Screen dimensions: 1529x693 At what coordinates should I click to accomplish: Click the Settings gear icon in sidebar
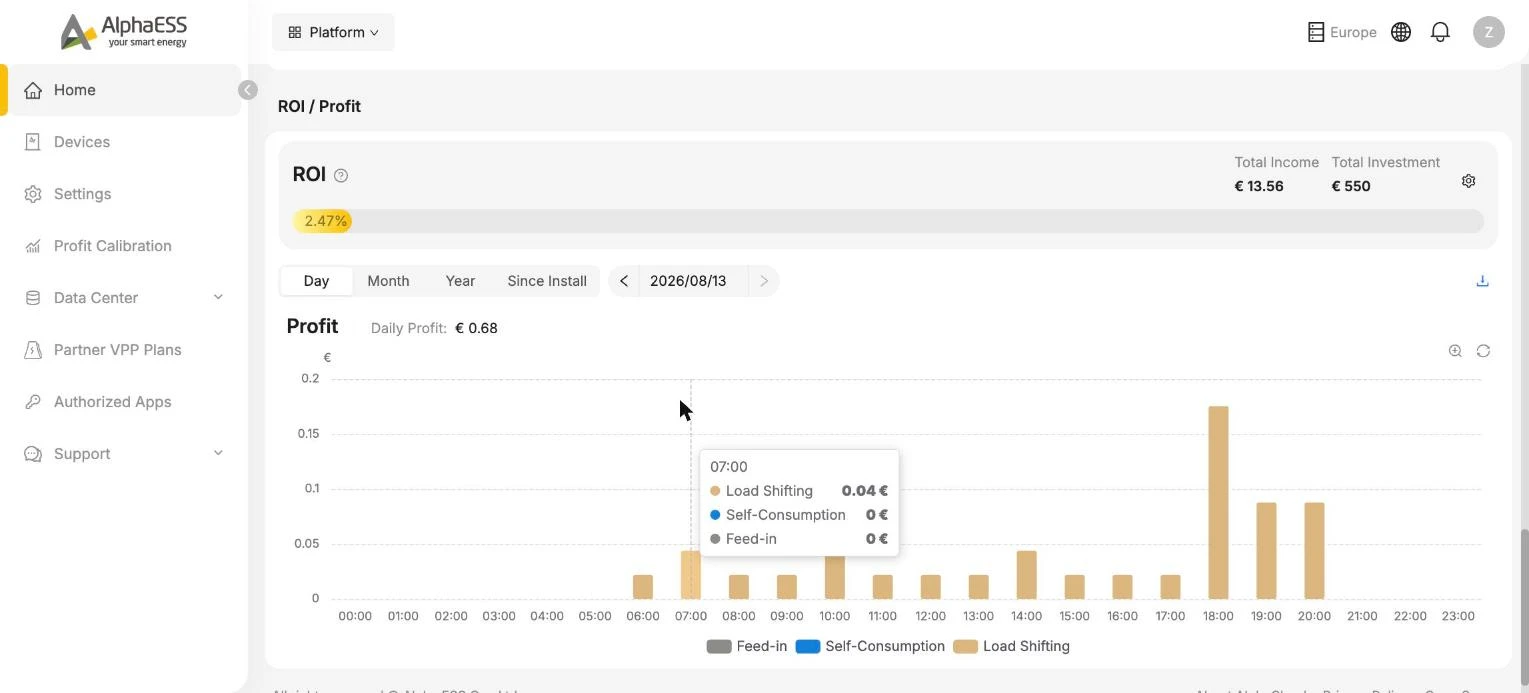click(33, 194)
